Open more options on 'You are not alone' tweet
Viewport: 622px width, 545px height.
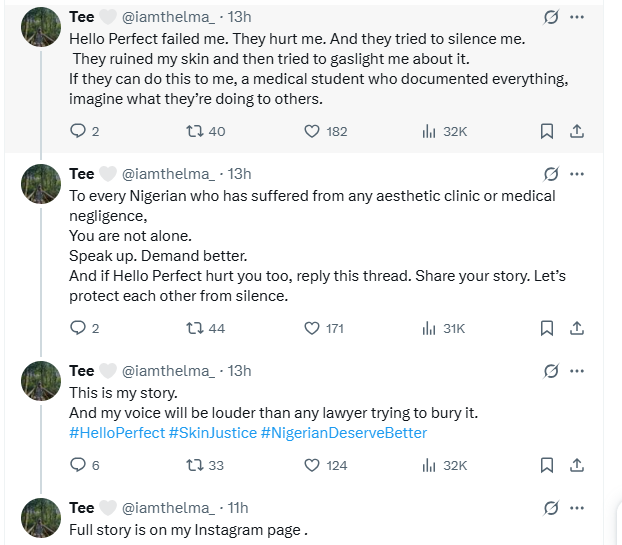click(x=577, y=174)
